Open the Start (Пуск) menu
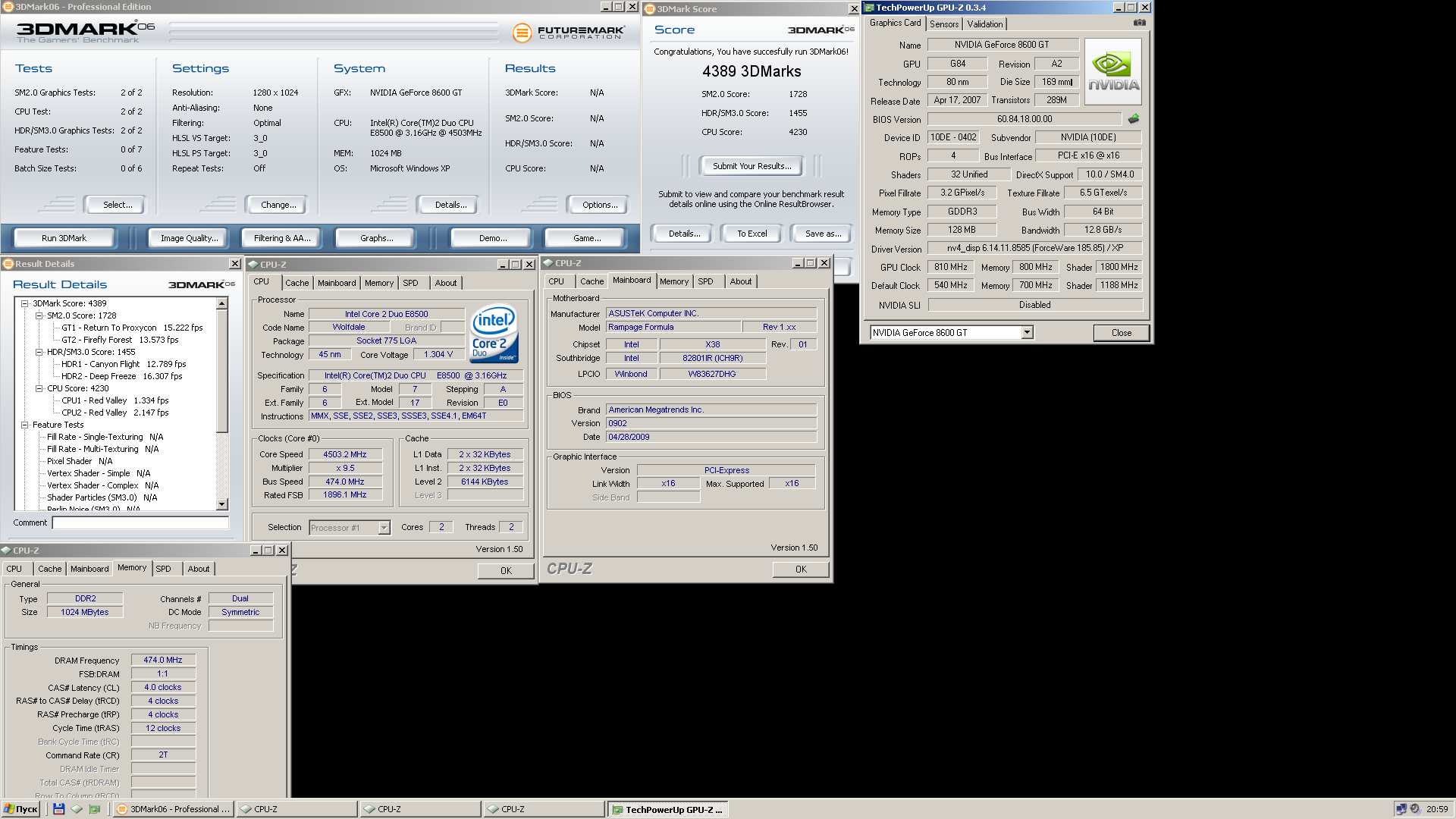1456x819 pixels. tap(20, 809)
